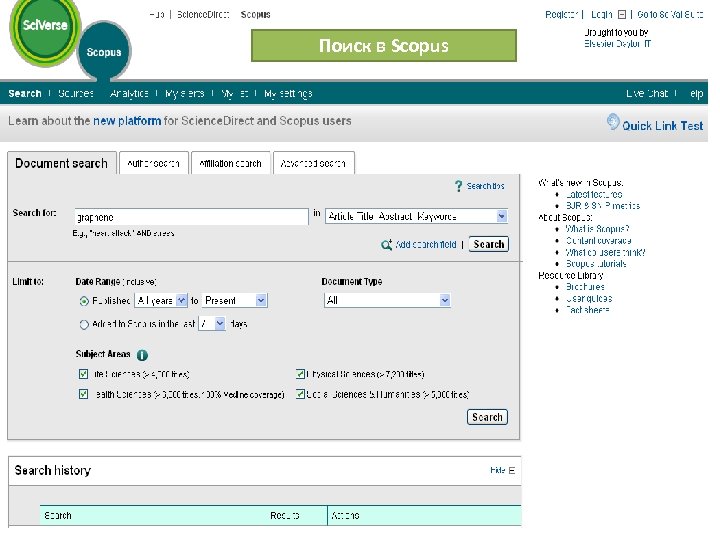Click the Add search field magnifier icon
720x540 pixels.
point(386,245)
